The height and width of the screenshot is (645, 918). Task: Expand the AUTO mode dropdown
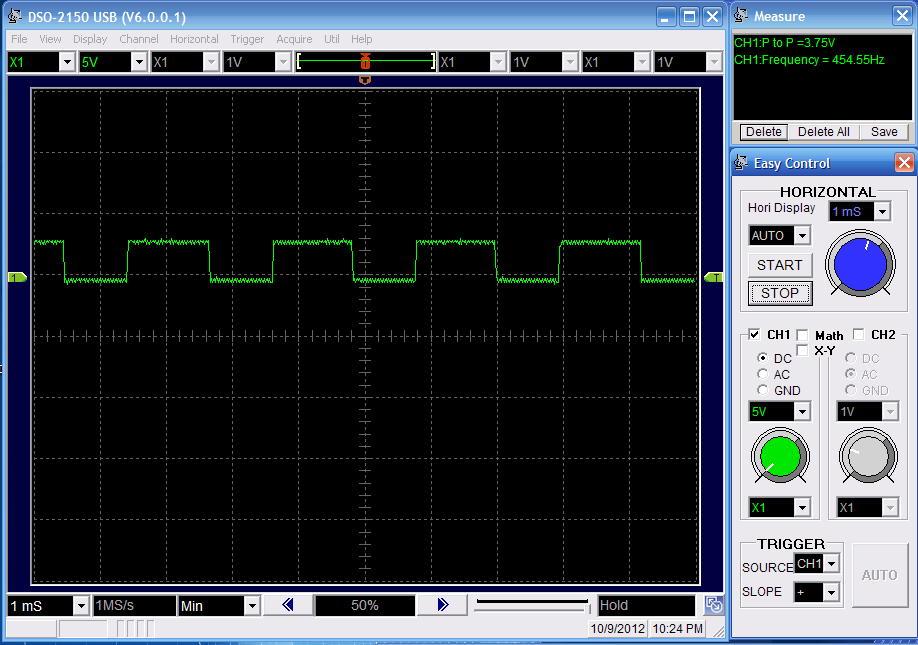(801, 236)
